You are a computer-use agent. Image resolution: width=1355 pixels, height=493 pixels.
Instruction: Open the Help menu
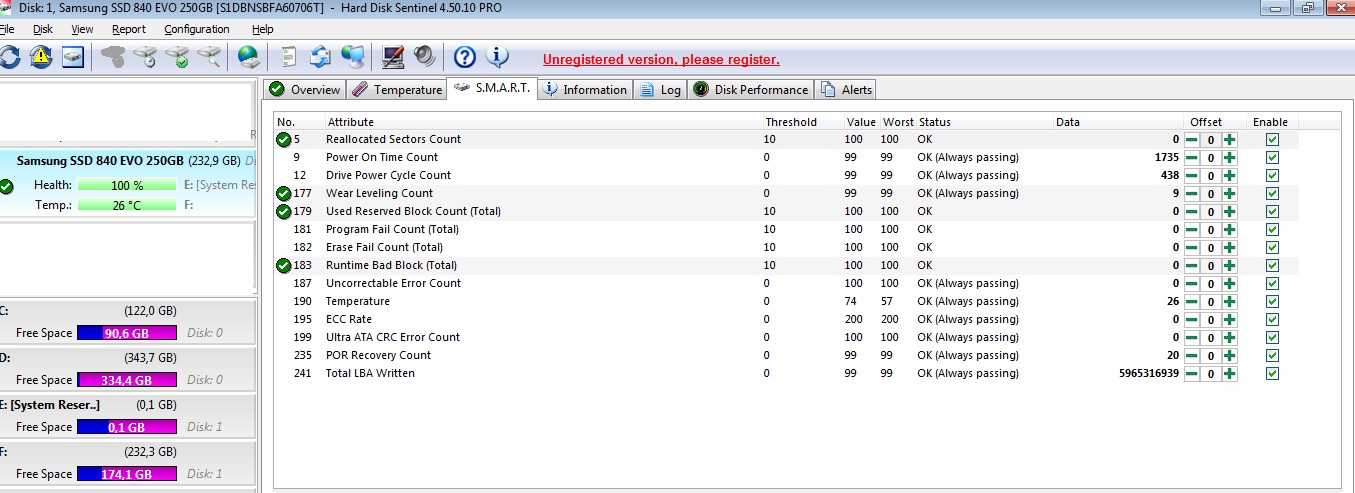262,29
